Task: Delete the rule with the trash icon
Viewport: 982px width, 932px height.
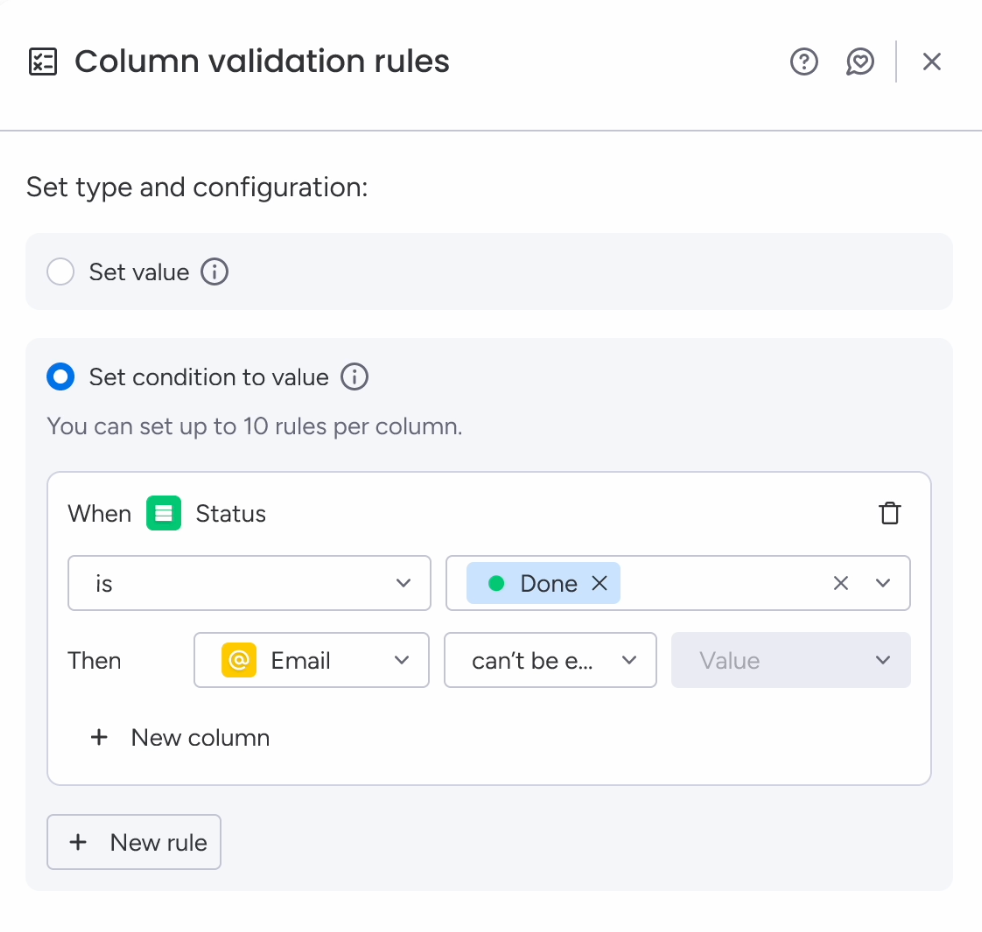Action: (889, 514)
